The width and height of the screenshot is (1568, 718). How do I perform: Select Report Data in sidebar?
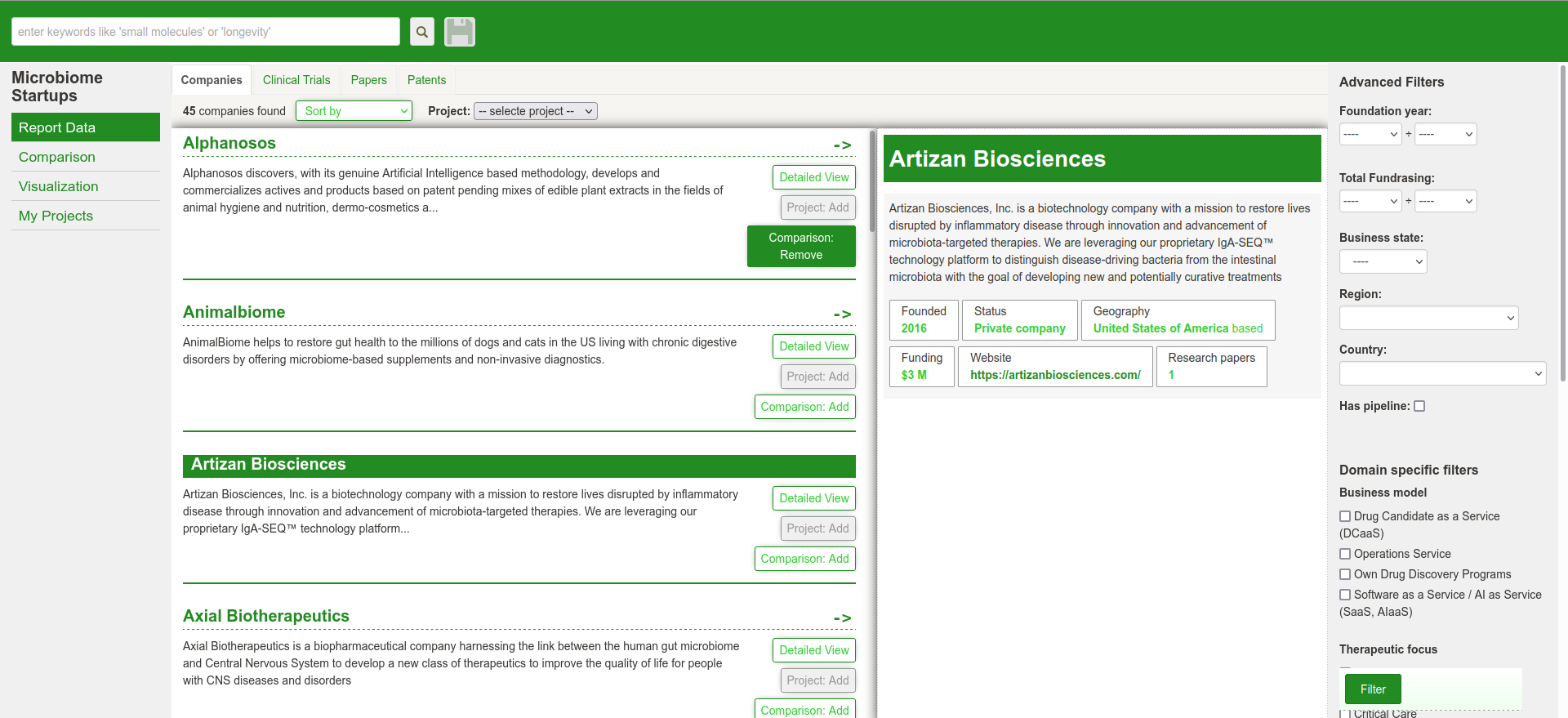coord(86,127)
